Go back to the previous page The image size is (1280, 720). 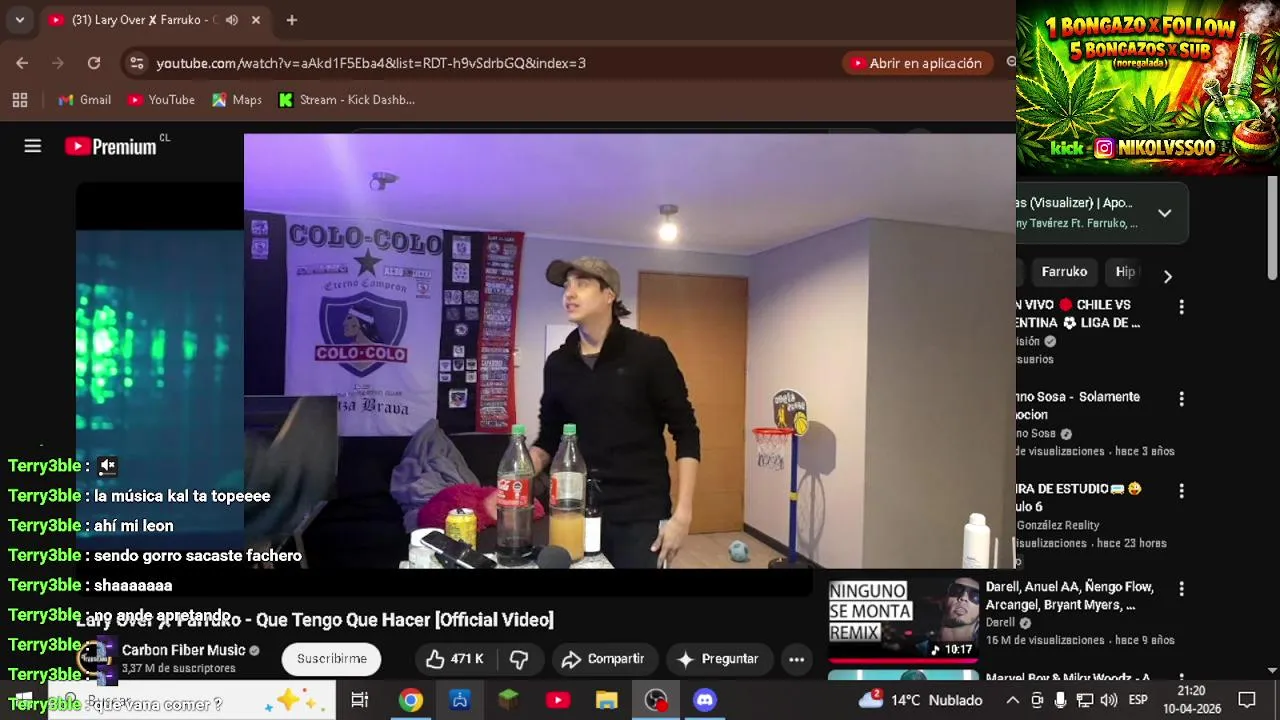[22, 63]
